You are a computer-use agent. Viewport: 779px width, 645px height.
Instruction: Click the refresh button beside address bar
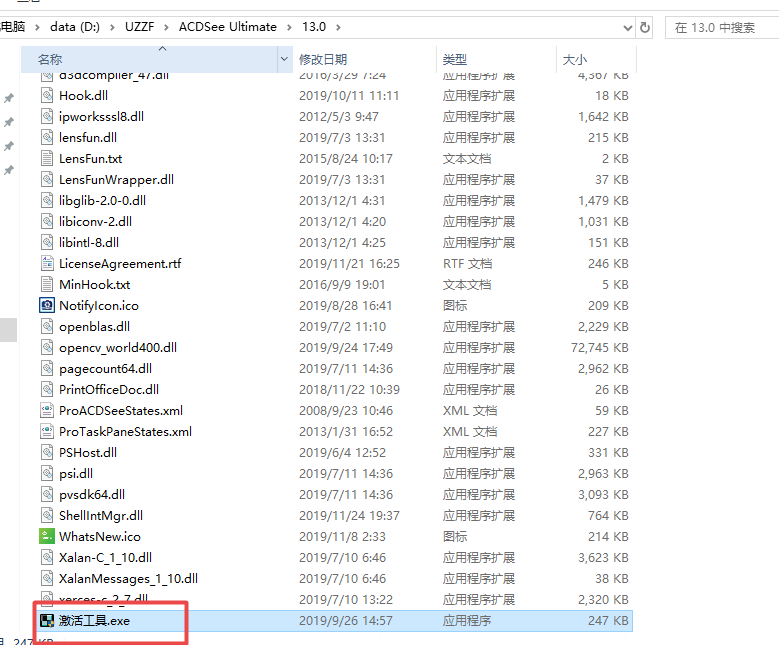coord(645,28)
